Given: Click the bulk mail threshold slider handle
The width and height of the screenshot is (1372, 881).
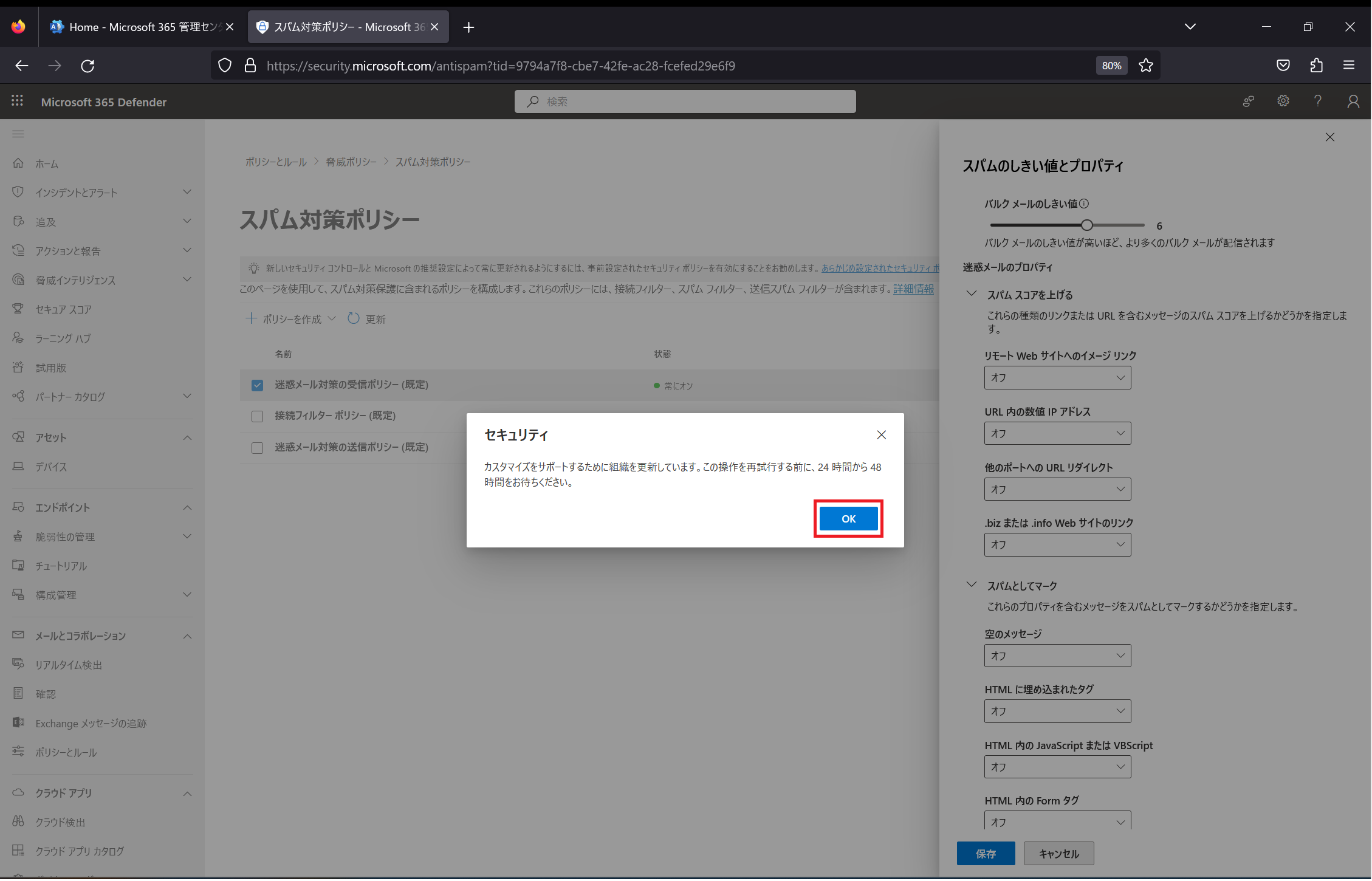Looking at the screenshot, I should click(1086, 225).
